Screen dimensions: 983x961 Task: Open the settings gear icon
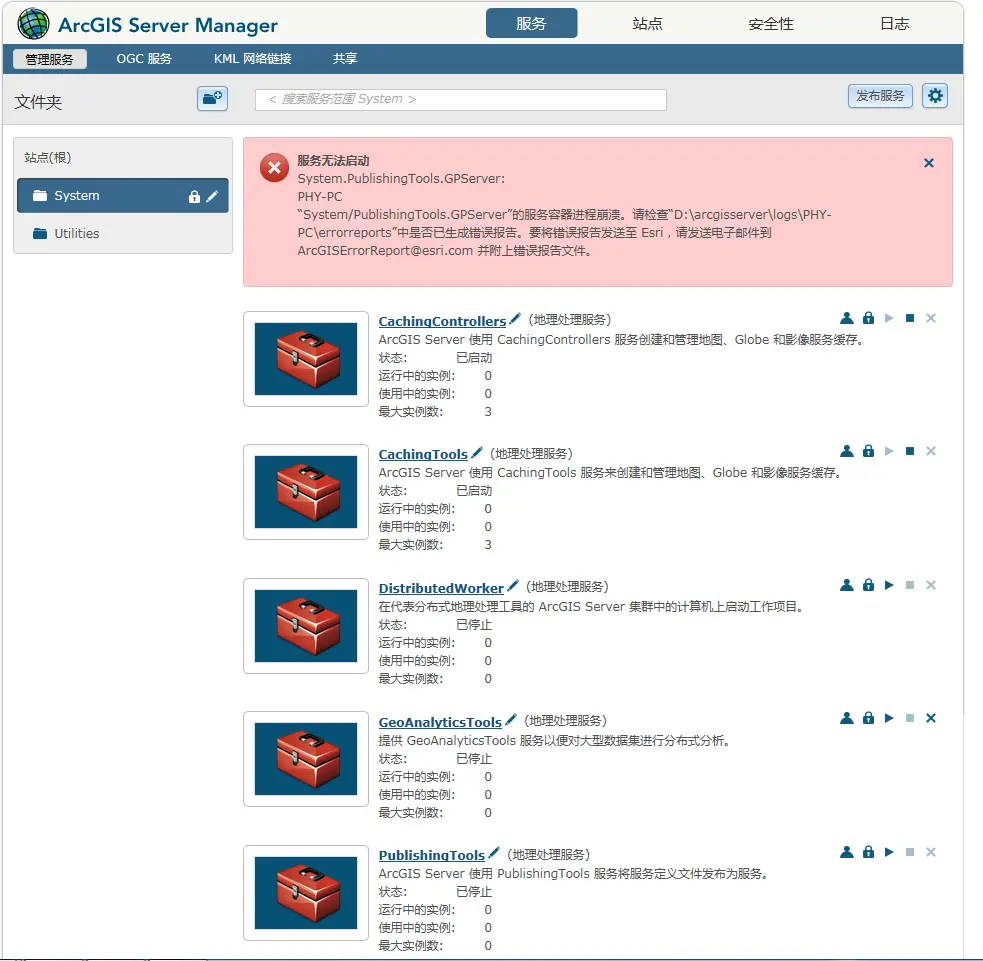(x=935, y=96)
